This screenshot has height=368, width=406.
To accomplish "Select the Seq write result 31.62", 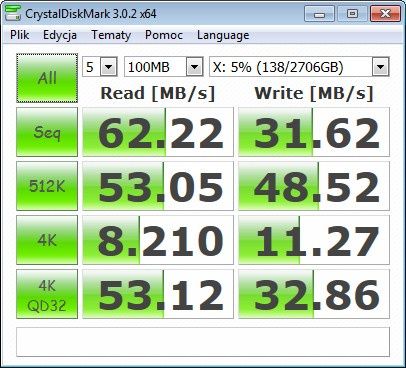I will click(x=314, y=132).
